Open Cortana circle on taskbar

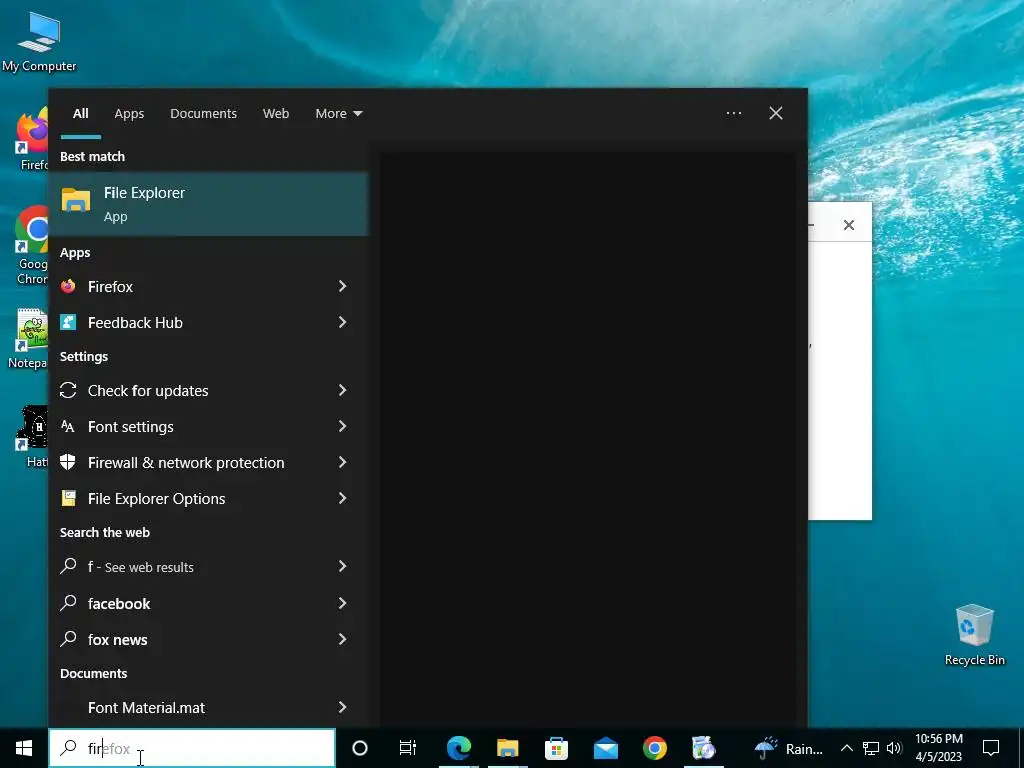pos(360,748)
